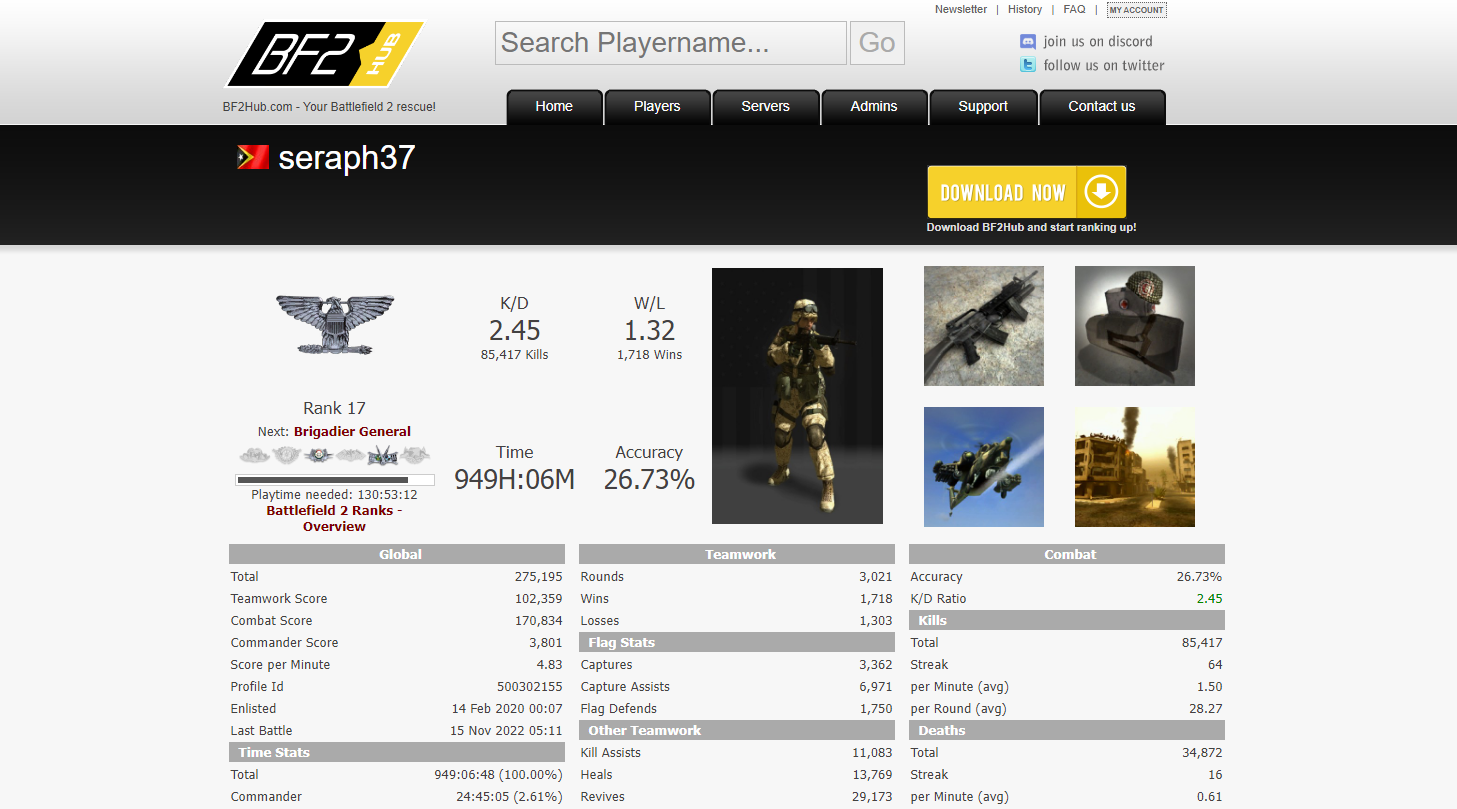Click follow us on twitter link

[1104, 65]
